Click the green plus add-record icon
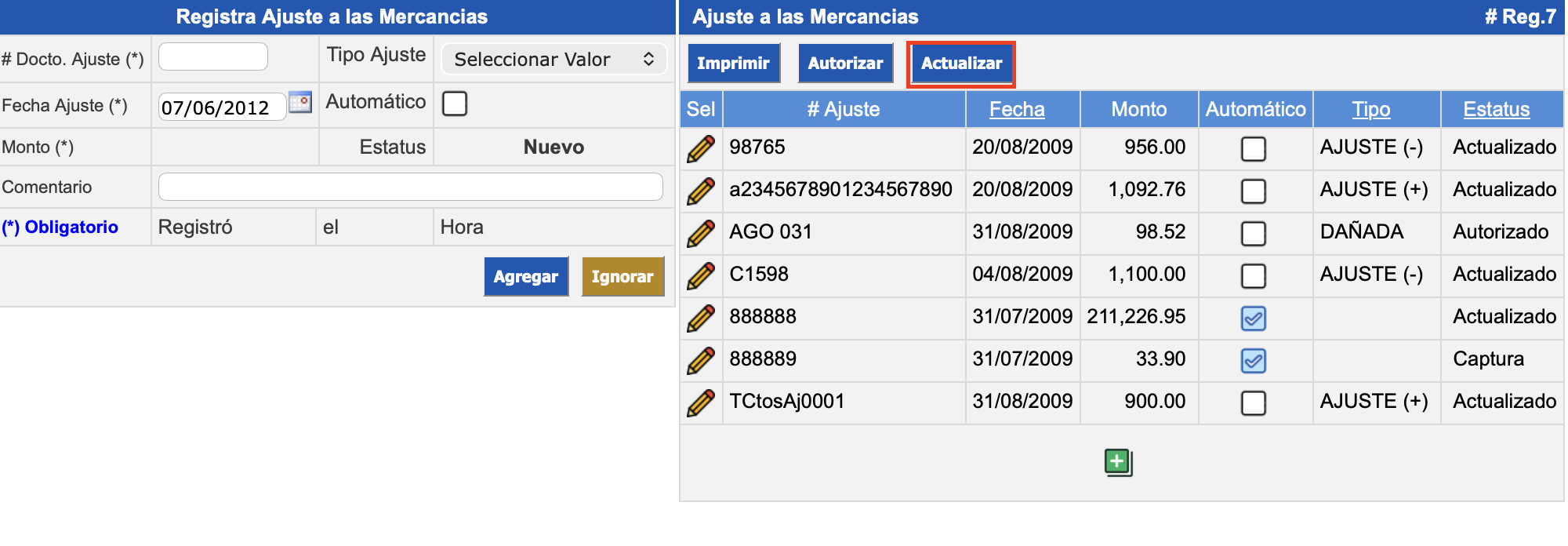1568x546 pixels. 1118,462
